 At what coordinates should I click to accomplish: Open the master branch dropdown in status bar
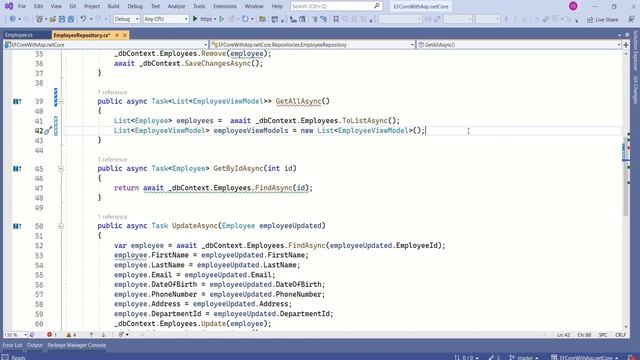click(524, 357)
